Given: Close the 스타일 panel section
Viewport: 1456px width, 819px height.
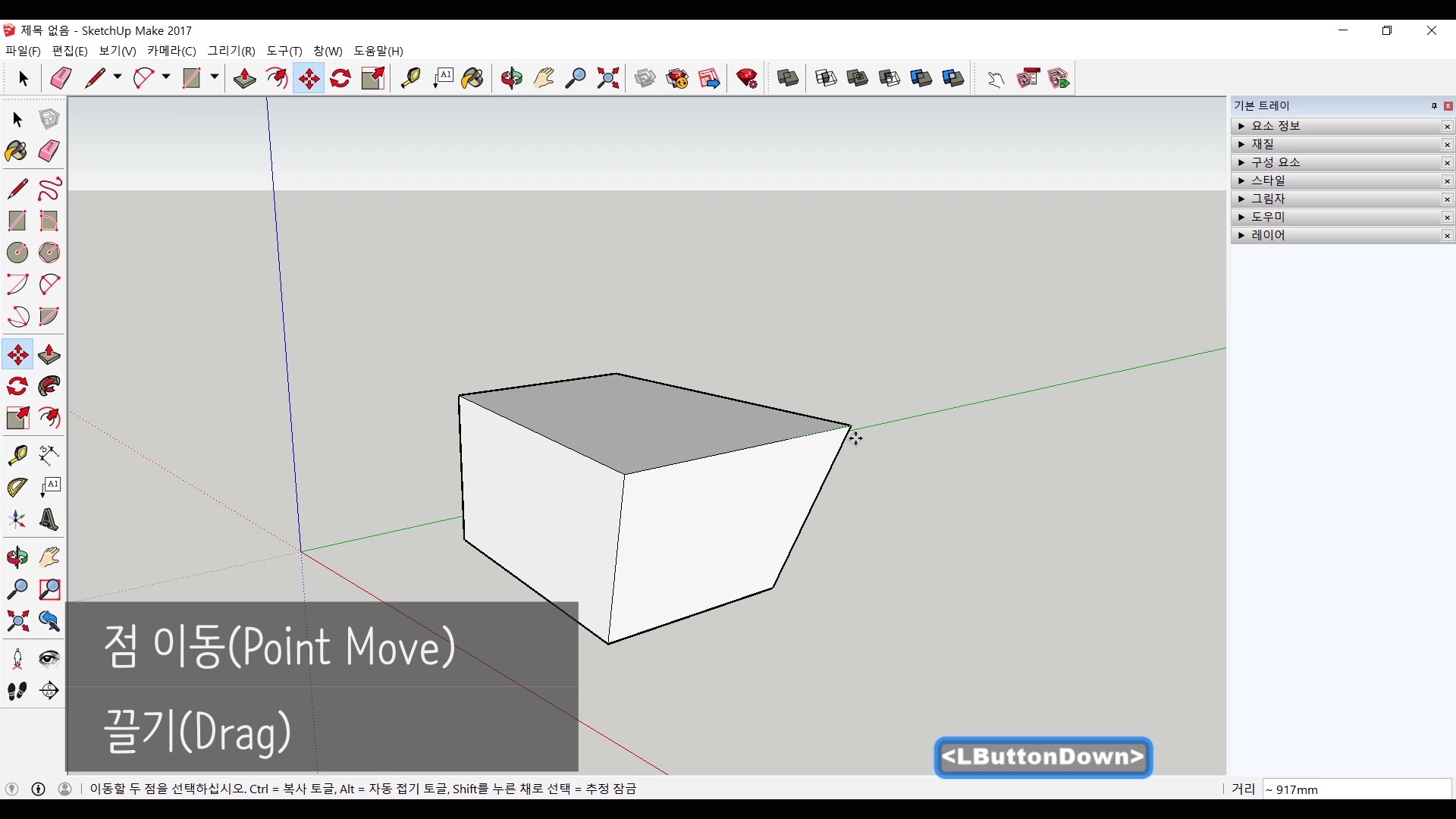Looking at the screenshot, I should click(1447, 180).
